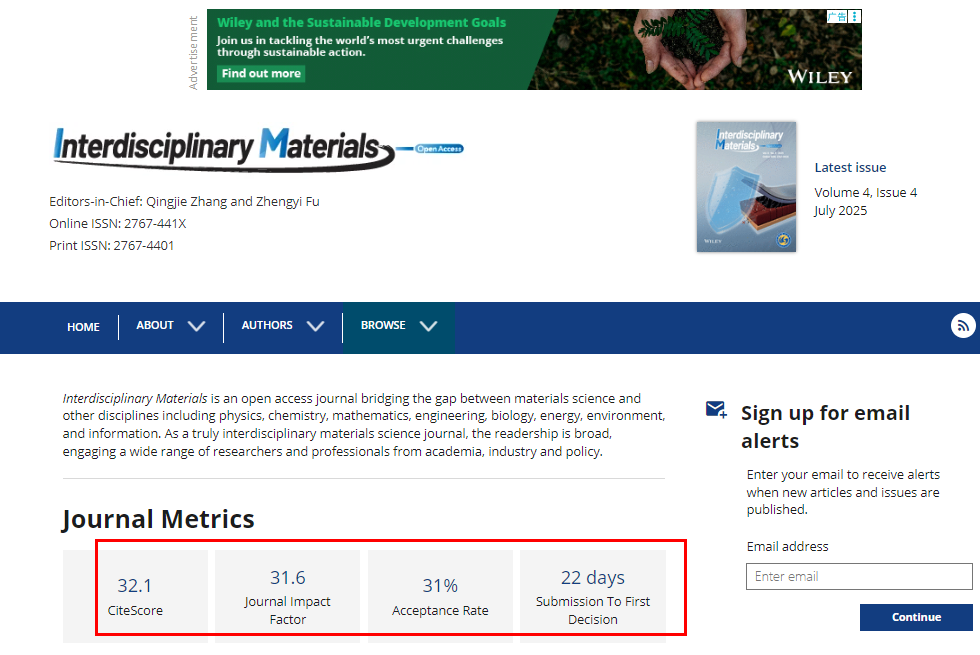Click the Journal Impact Factor metric box
980x655 pixels.
pyautogui.click(x=287, y=590)
